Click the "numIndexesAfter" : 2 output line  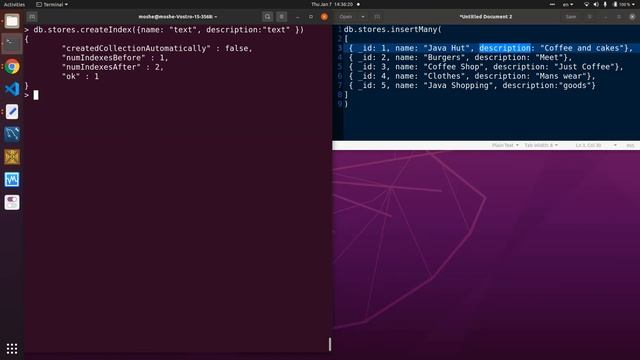pos(113,67)
